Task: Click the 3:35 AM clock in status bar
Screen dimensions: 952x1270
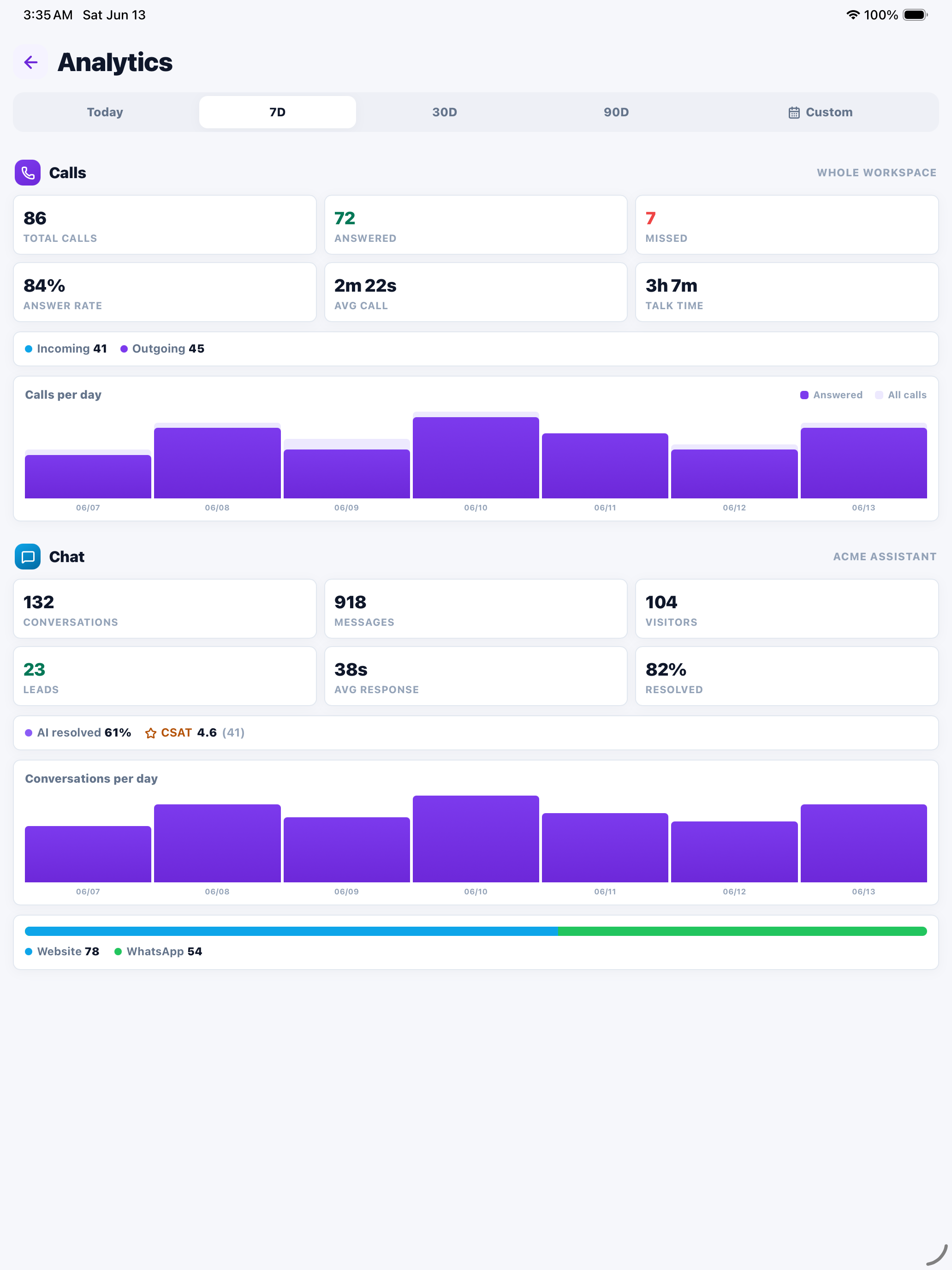Action: click(x=48, y=15)
